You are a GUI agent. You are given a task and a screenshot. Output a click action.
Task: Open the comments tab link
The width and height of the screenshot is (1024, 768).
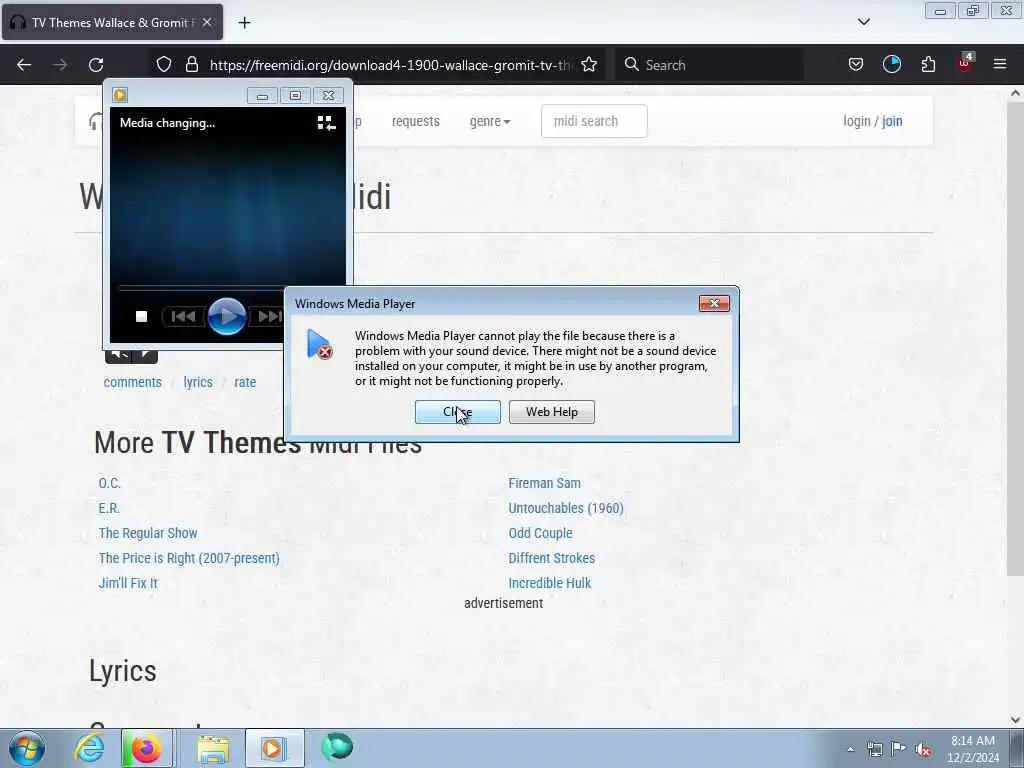pyautogui.click(x=133, y=382)
